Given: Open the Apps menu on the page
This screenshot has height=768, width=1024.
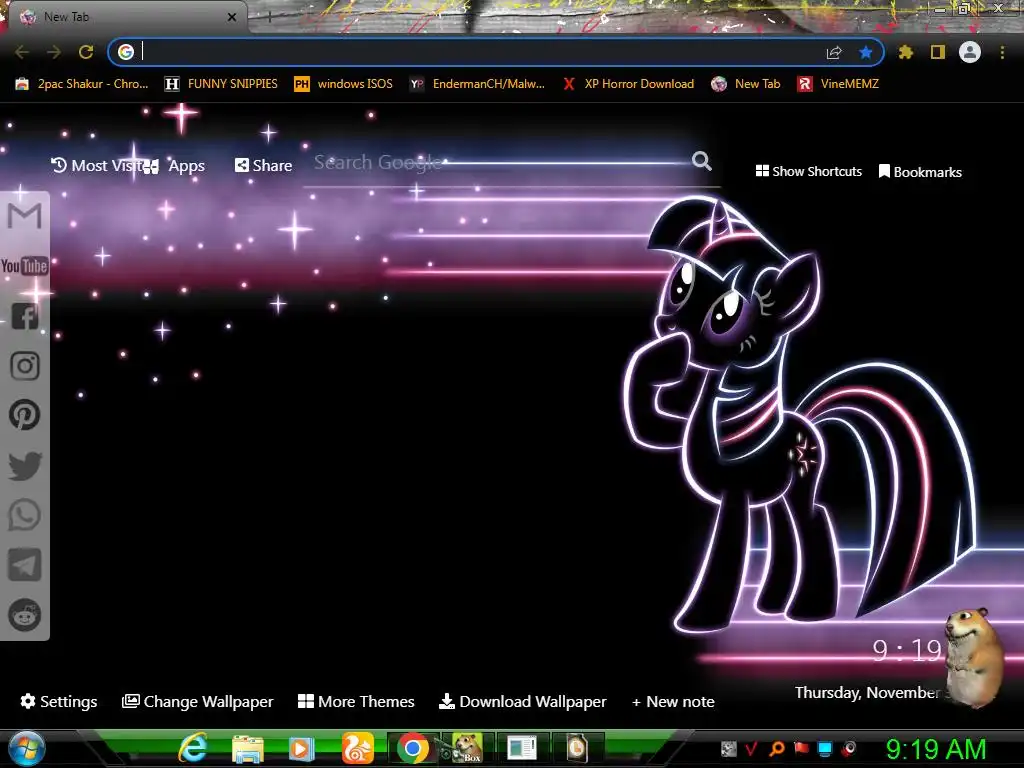Looking at the screenshot, I should [x=174, y=166].
